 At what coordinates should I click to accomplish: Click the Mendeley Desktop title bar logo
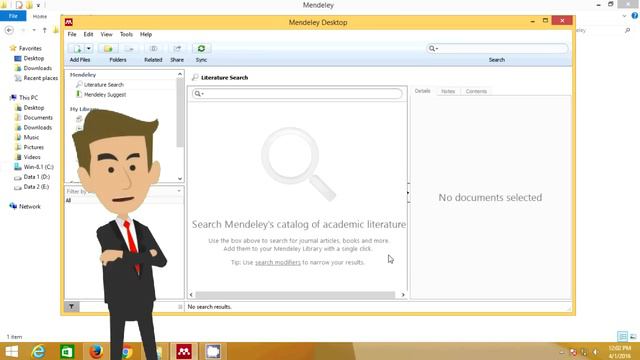tap(69, 22)
